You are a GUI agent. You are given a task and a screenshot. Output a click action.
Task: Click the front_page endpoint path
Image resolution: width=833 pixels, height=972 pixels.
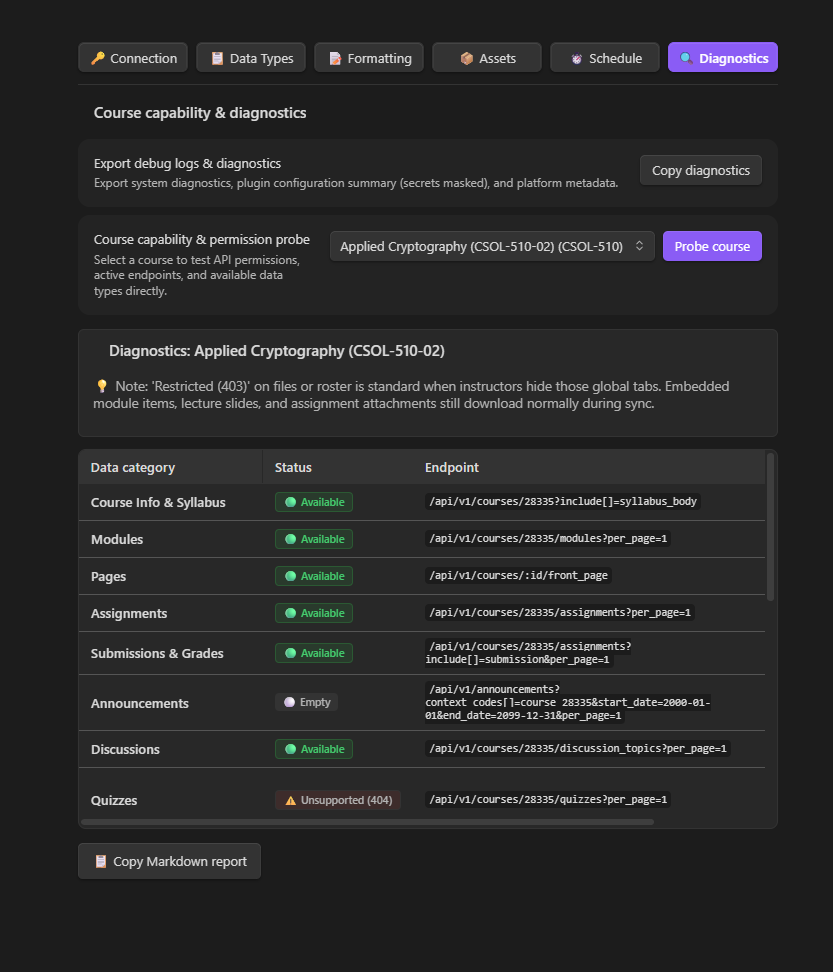coord(518,575)
